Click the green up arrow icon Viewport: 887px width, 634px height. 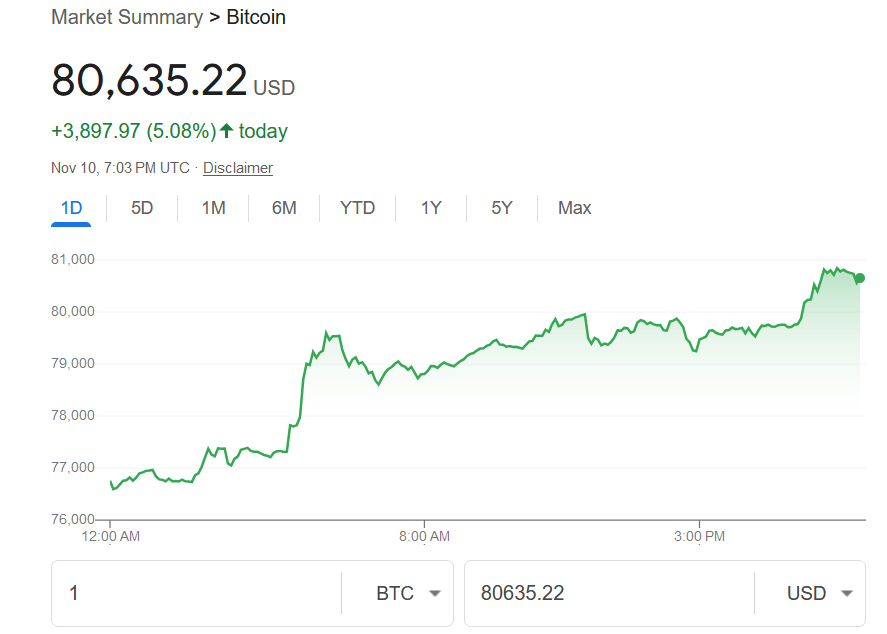(226, 131)
